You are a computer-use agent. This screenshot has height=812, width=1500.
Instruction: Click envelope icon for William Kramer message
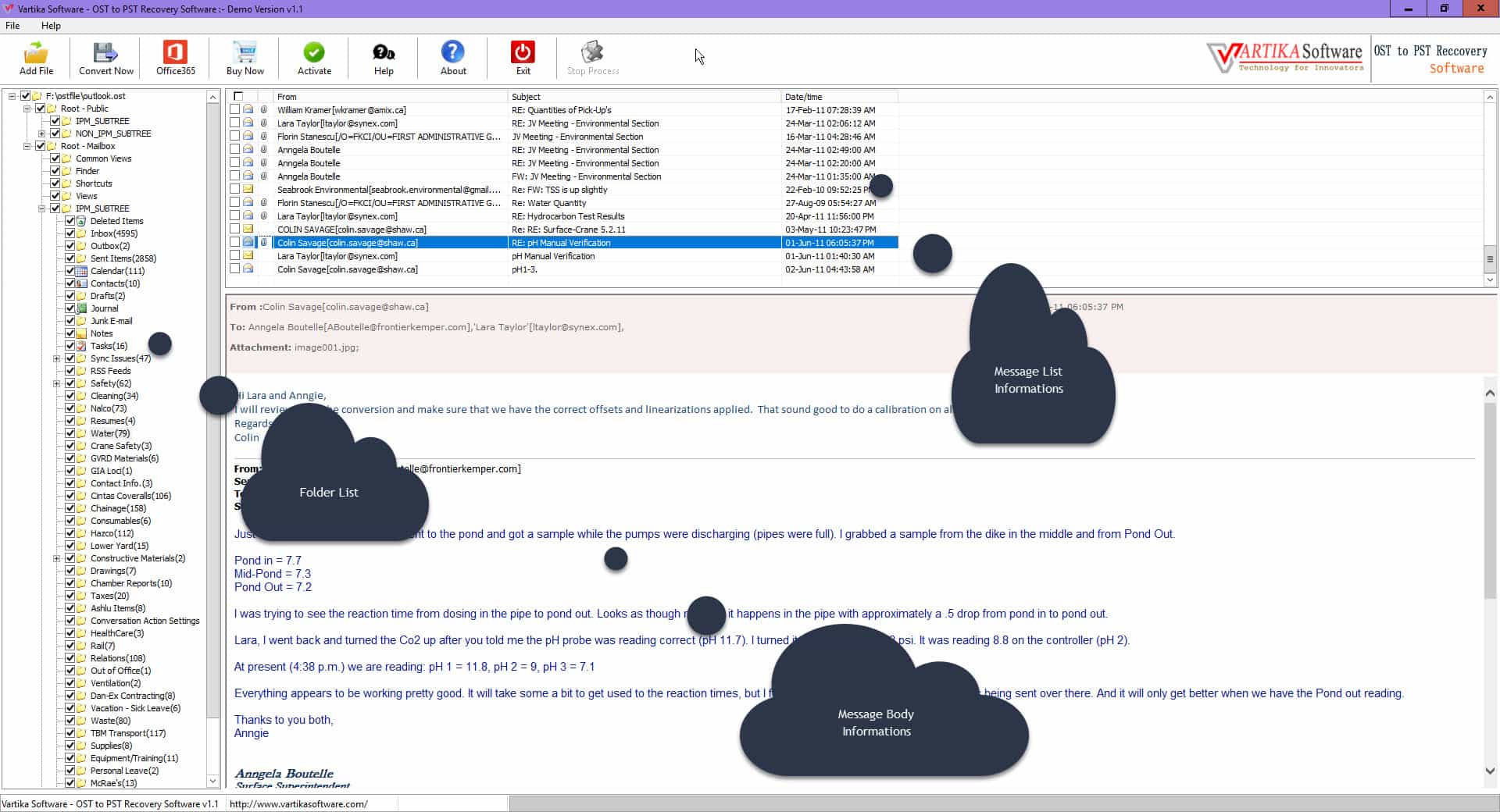[x=248, y=110]
